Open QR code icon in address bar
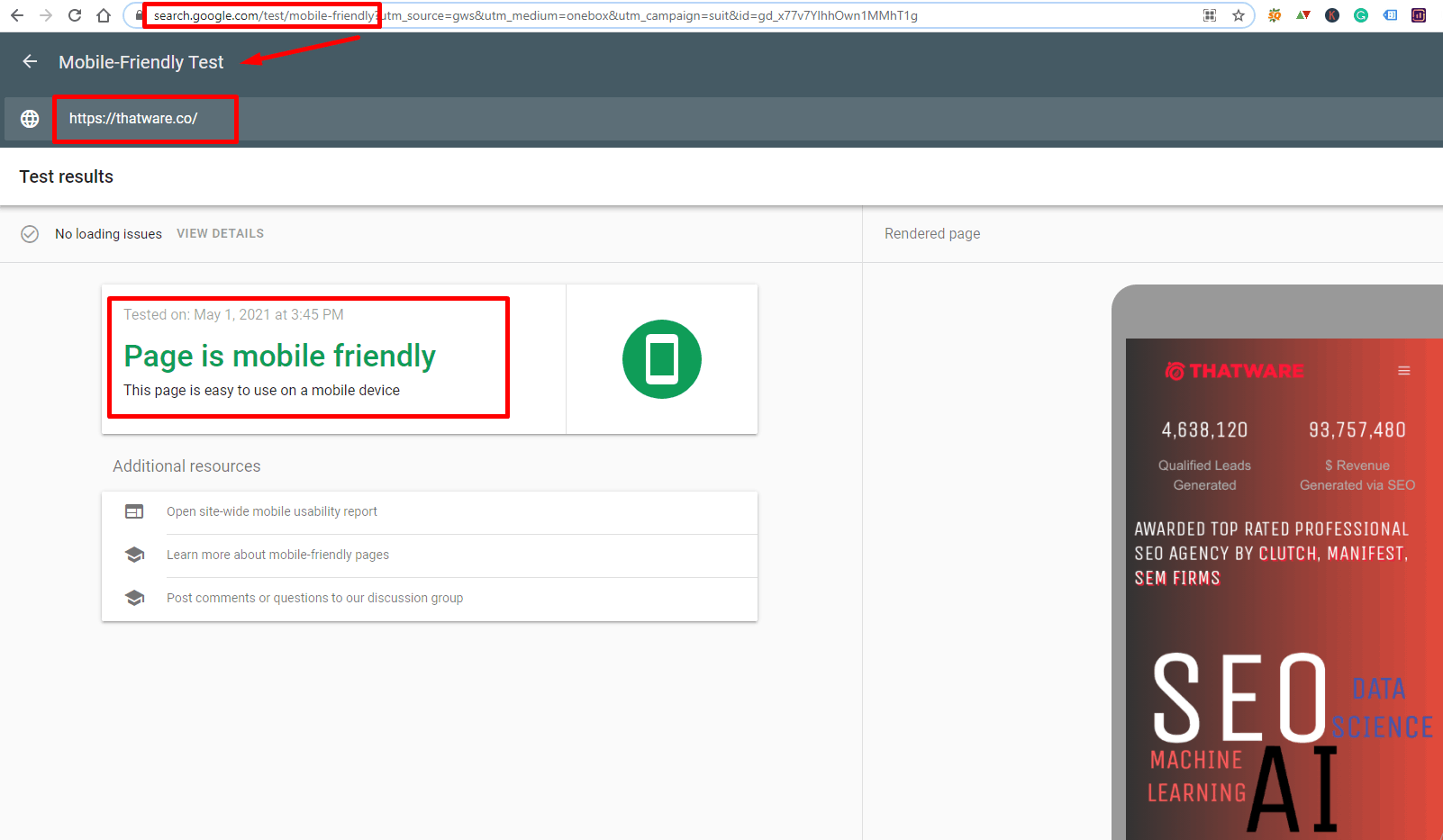The height and width of the screenshot is (840, 1443). [1210, 15]
